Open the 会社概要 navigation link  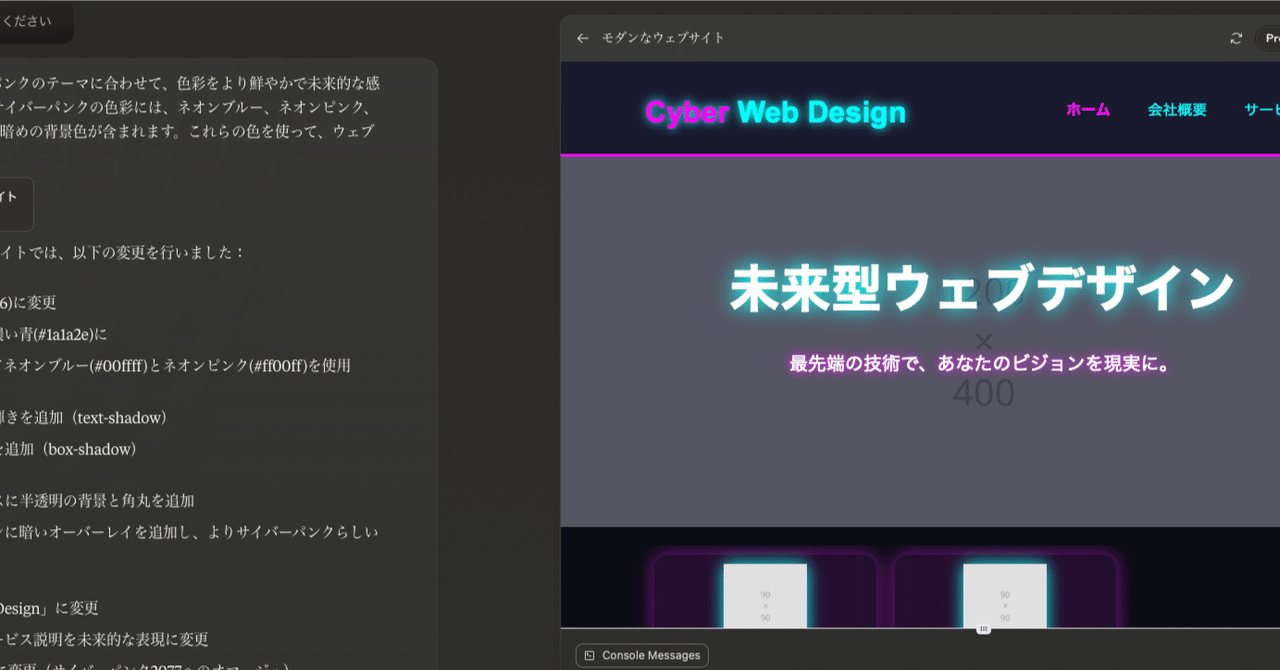click(x=1177, y=110)
